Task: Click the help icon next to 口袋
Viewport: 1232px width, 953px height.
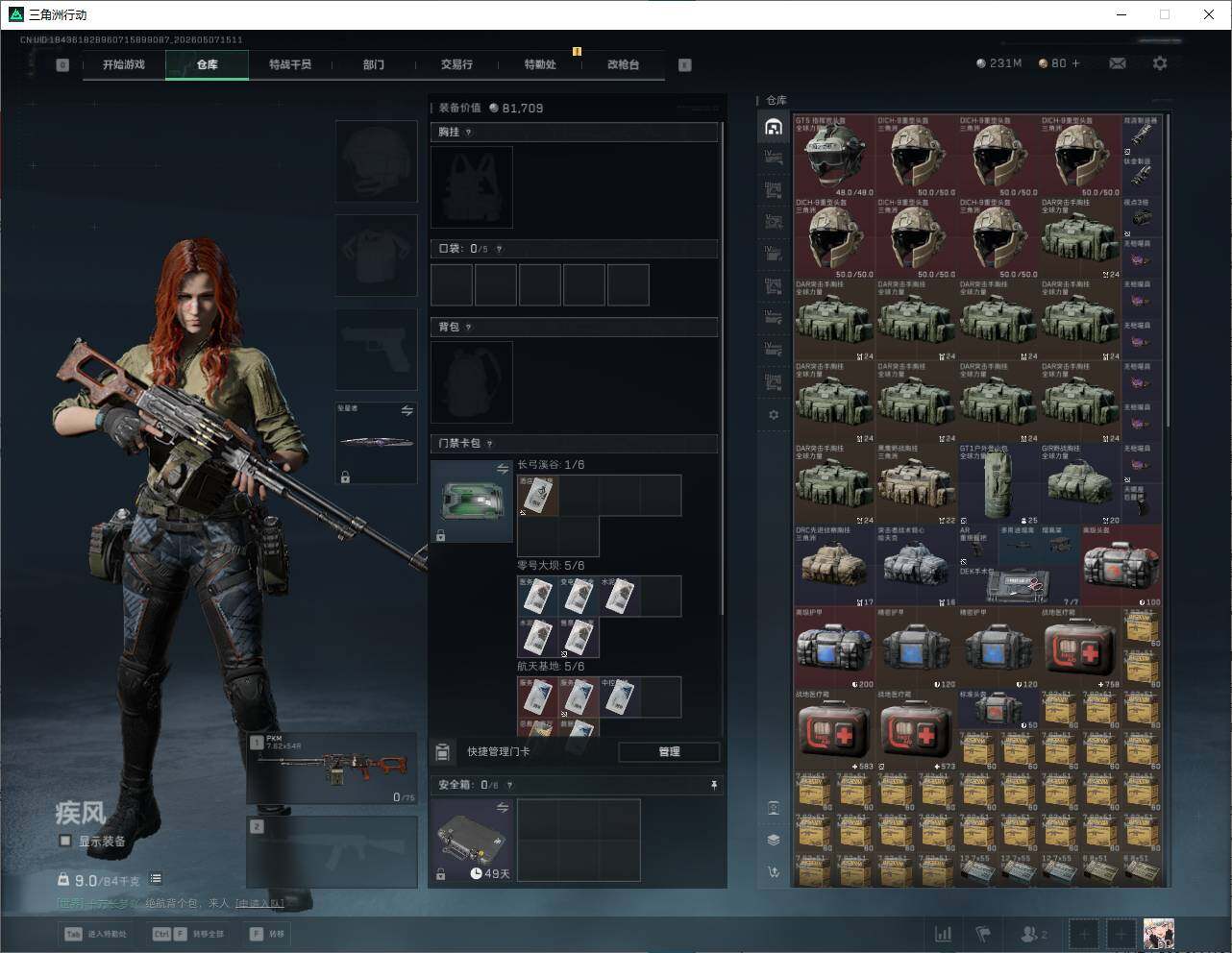Action: coord(499,249)
